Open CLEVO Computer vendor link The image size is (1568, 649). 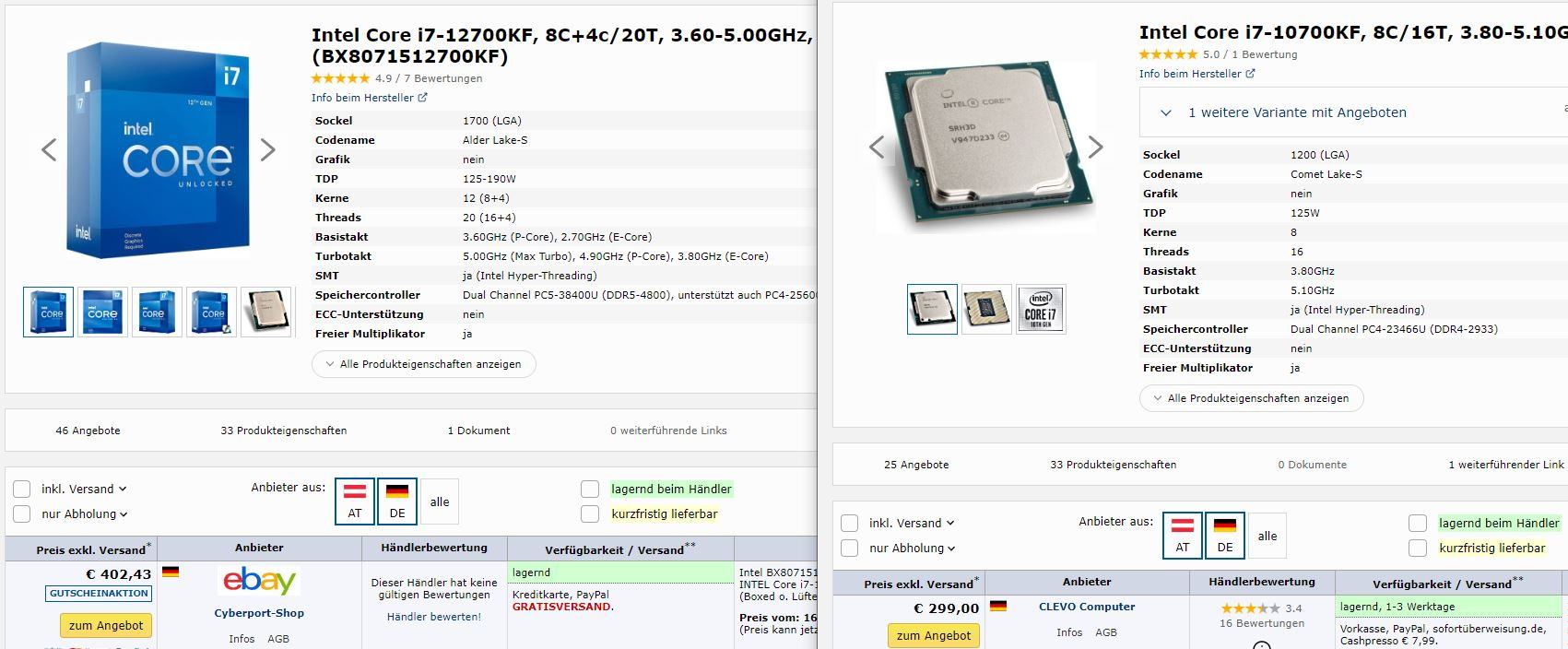(1087, 607)
